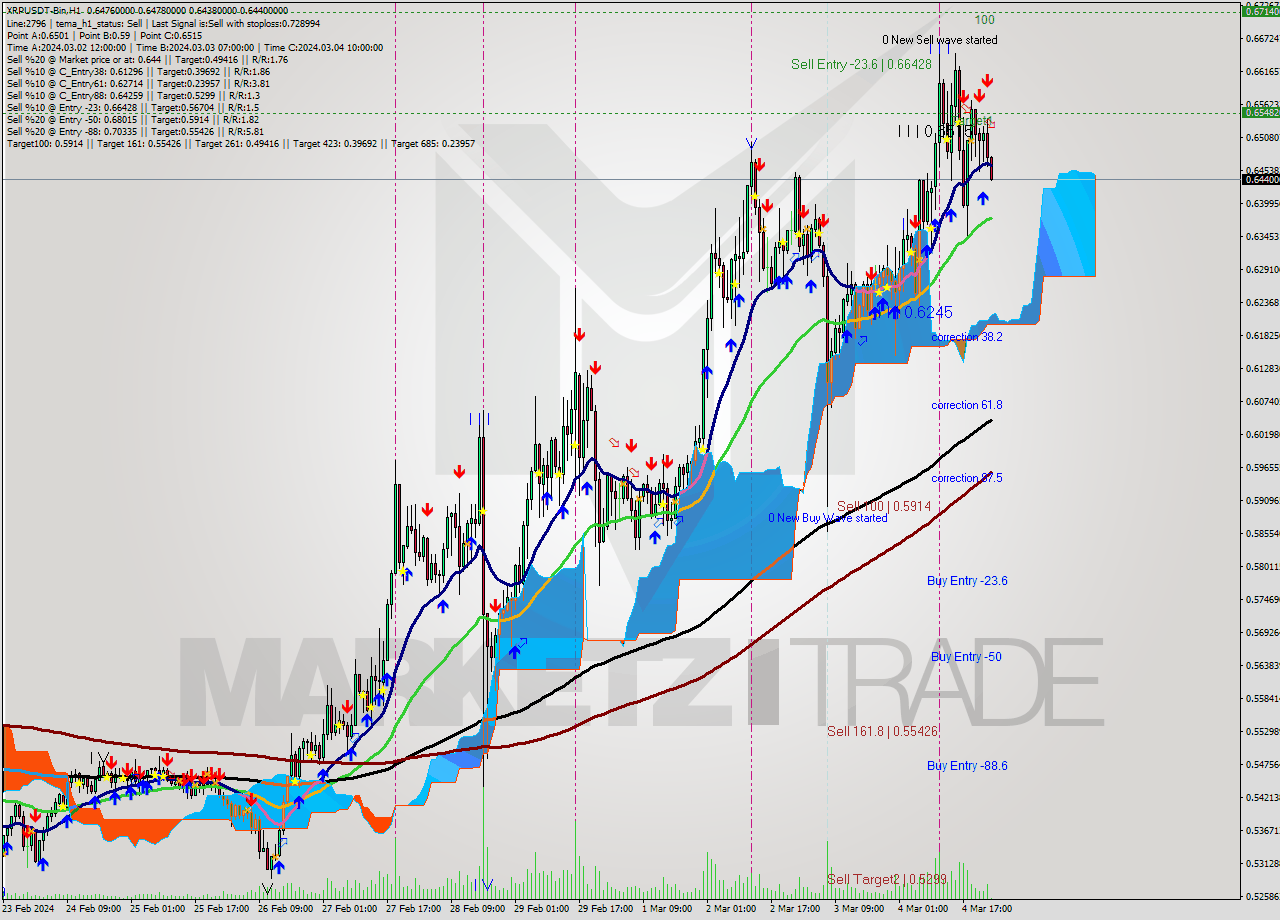1280x920 pixels.
Task: Click the '4 Mar 17:00' time axis label
Action: click(x=988, y=909)
